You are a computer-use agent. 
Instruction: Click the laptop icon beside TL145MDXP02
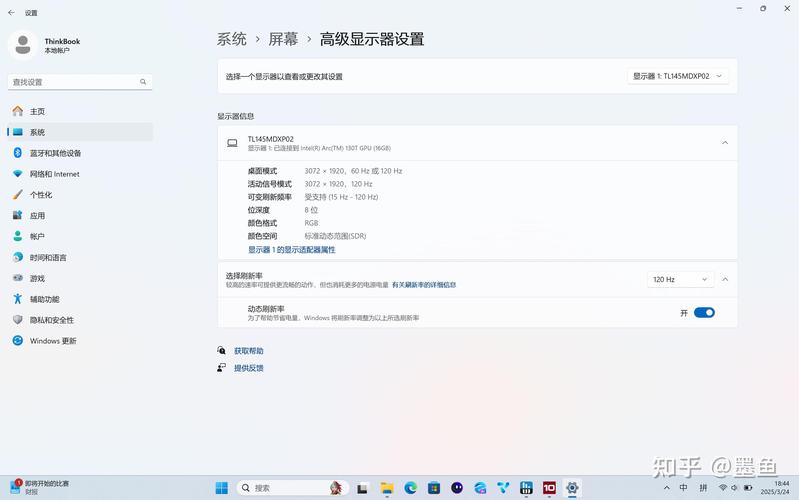(232, 143)
